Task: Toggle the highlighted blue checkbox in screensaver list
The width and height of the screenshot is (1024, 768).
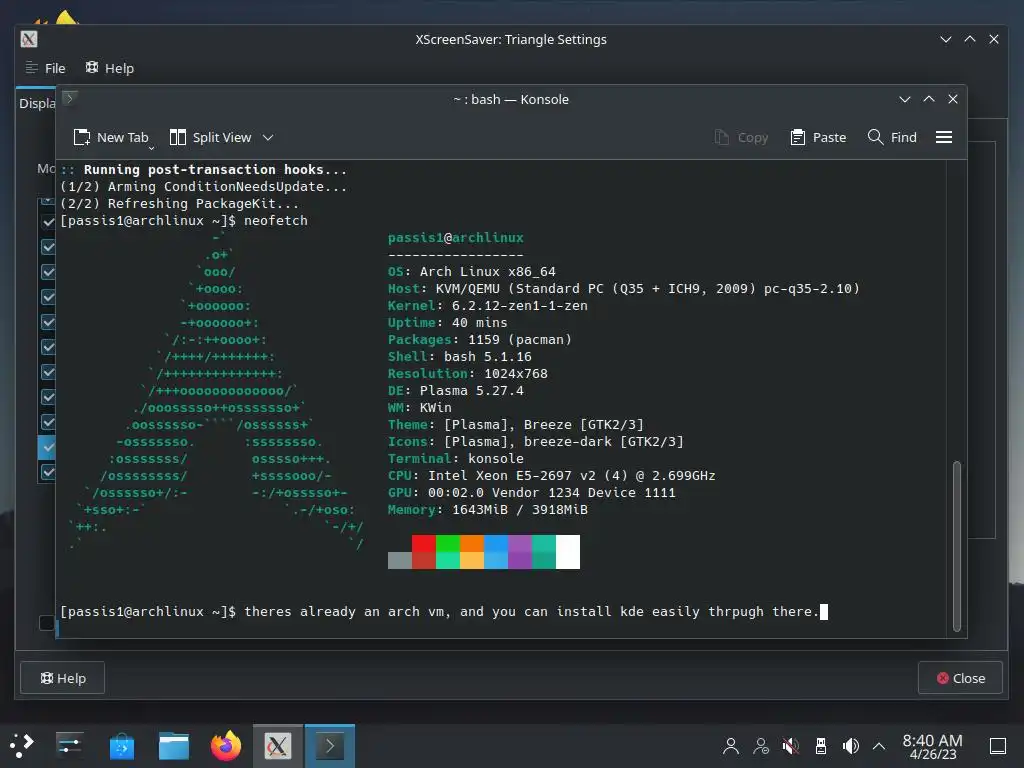Action: point(48,447)
